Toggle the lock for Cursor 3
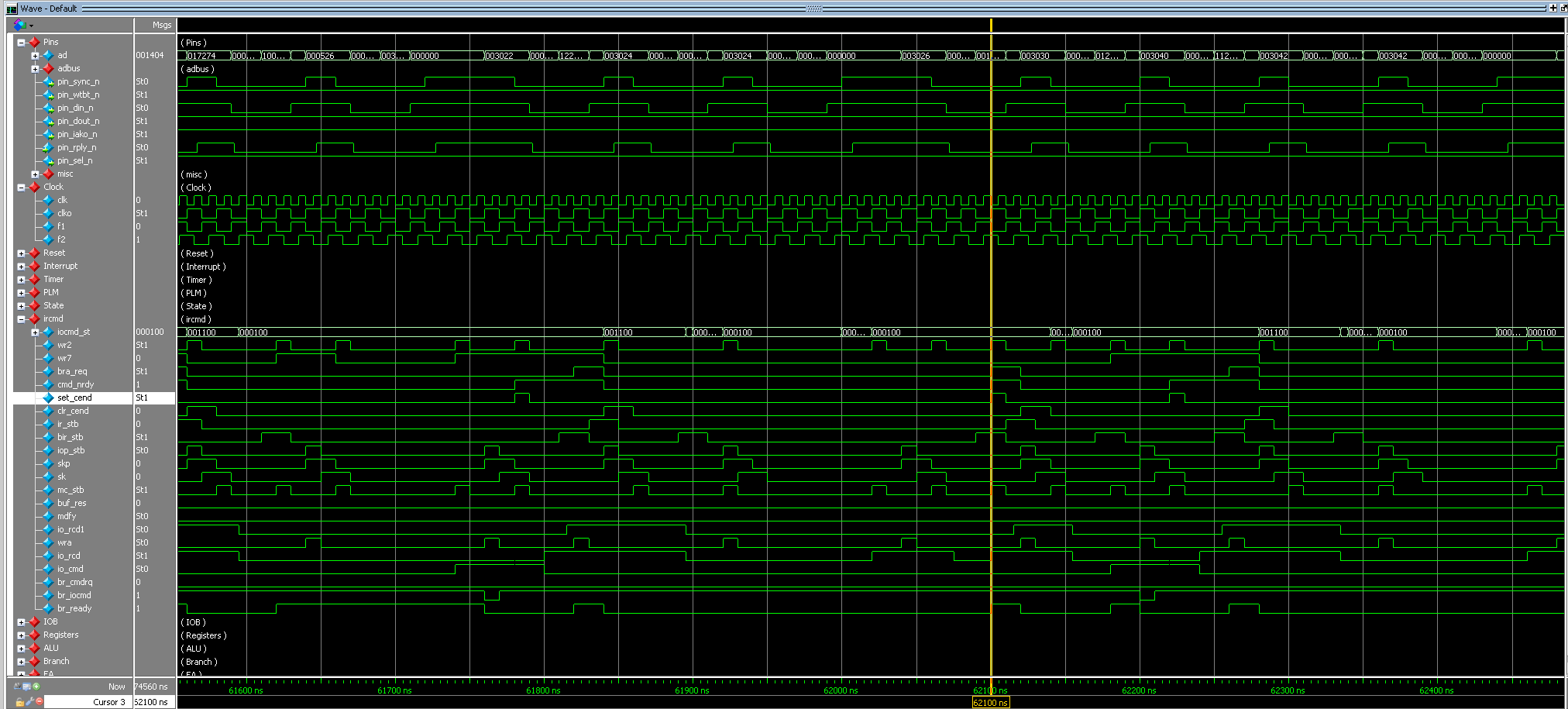 tap(19, 702)
